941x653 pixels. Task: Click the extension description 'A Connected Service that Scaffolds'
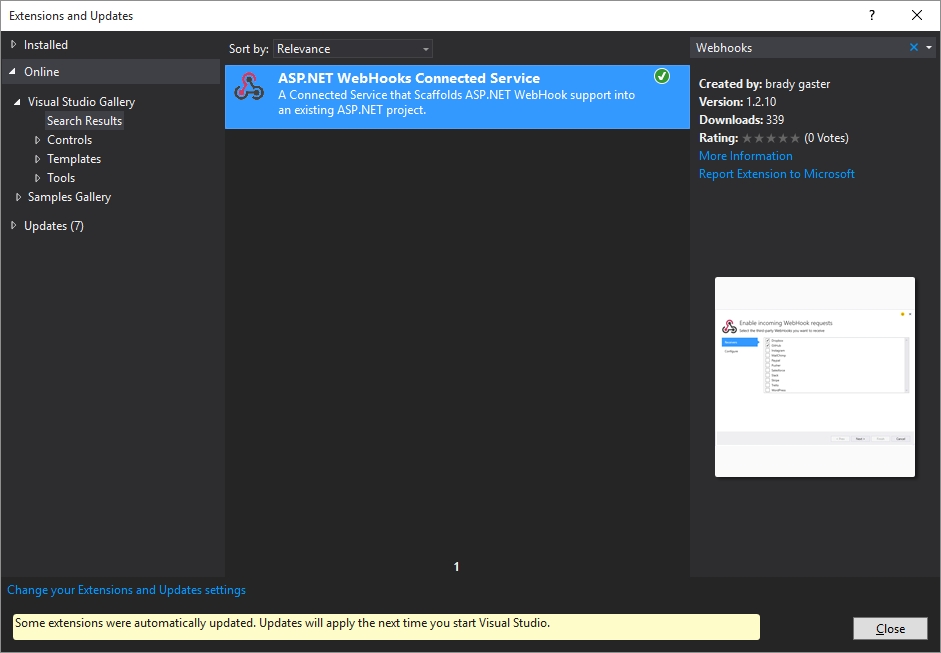(457, 103)
